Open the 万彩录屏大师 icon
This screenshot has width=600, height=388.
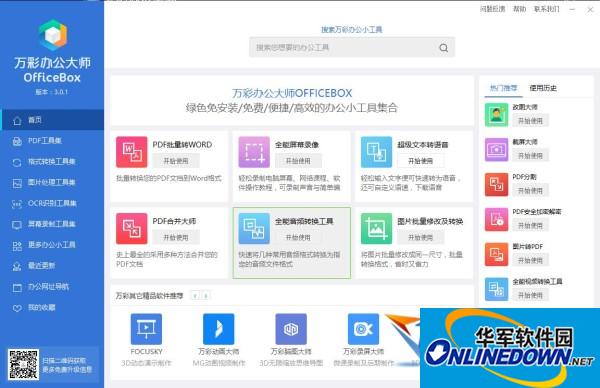coord(363,329)
